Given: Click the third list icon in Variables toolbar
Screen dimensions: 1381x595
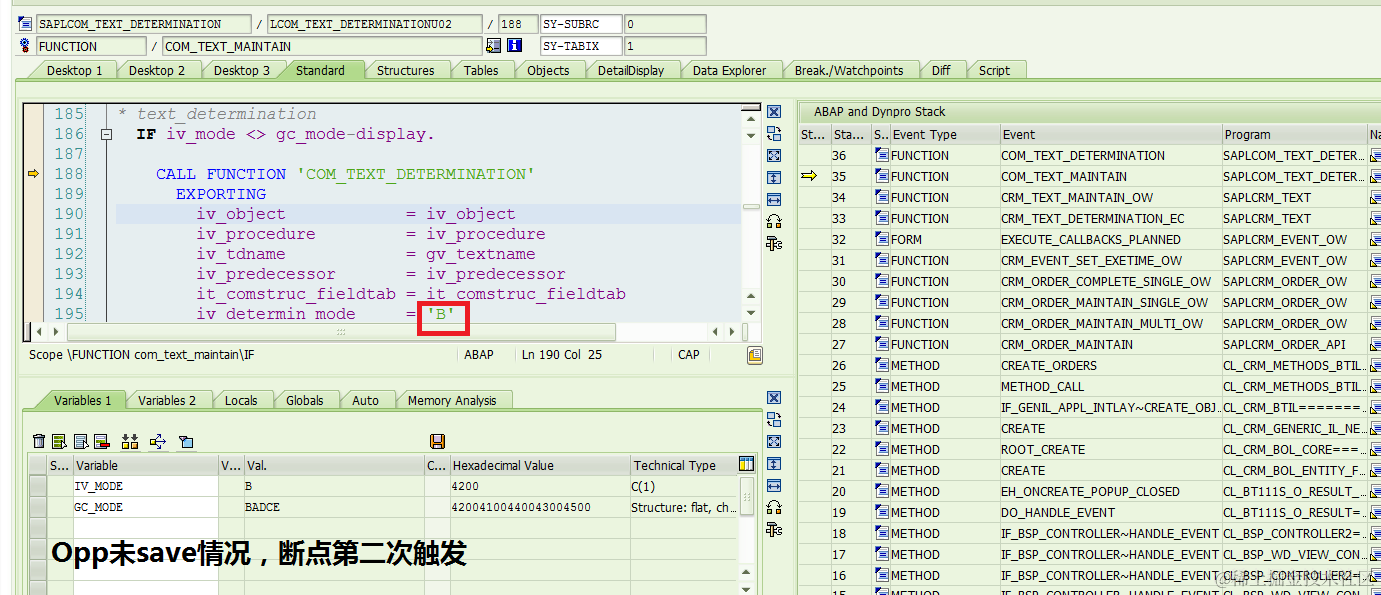Looking at the screenshot, I should (x=81, y=441).
